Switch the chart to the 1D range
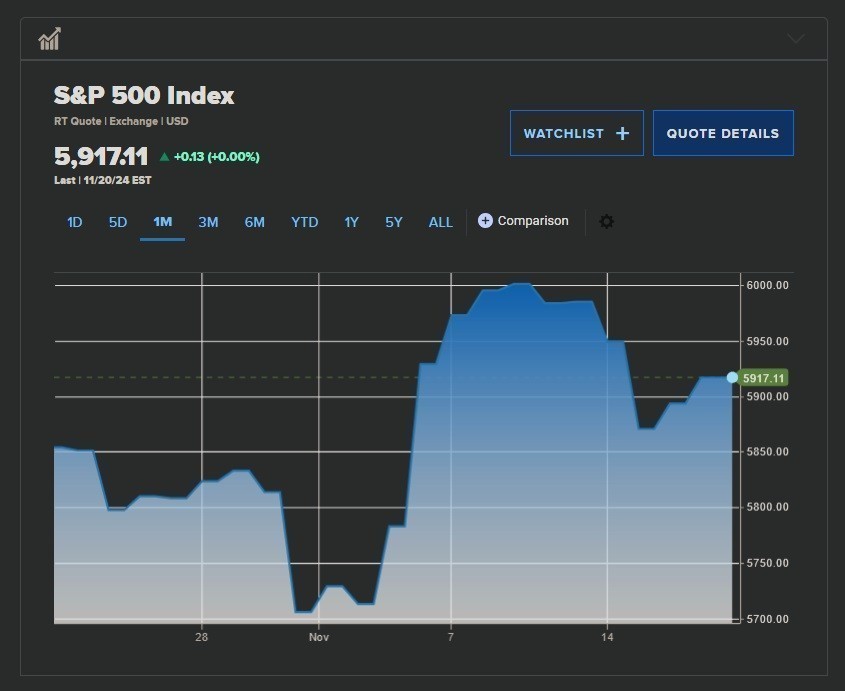 click(x=74, y=222)
